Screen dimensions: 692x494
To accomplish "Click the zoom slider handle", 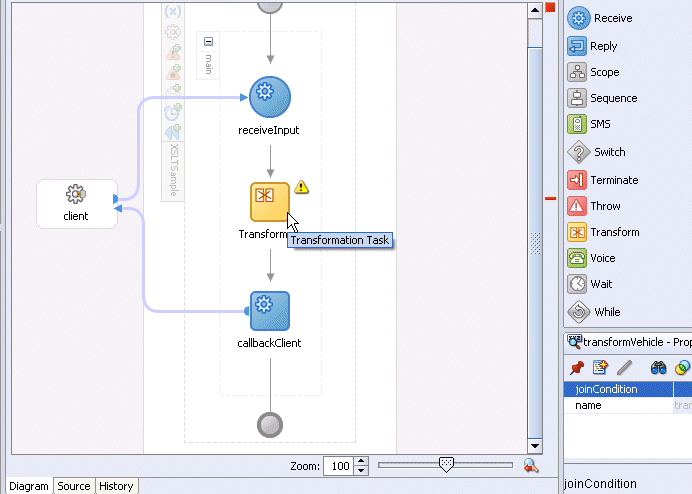I will (446, 464).
